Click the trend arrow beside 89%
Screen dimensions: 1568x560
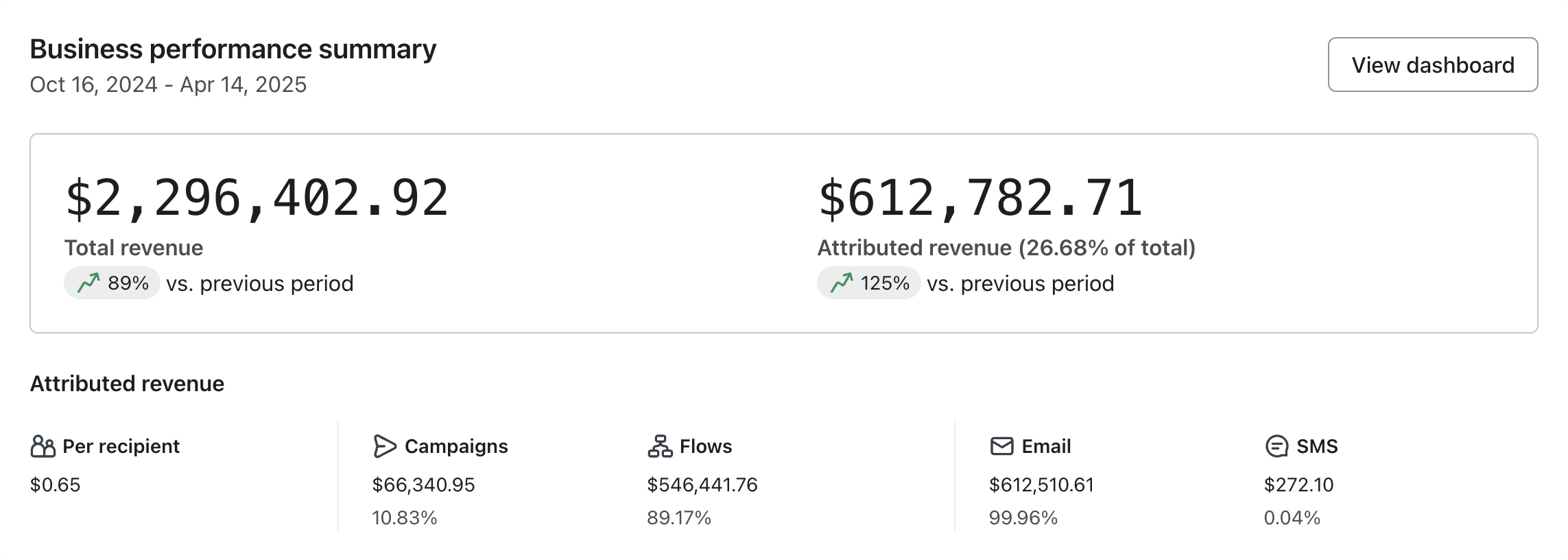[x=88, y=283]
